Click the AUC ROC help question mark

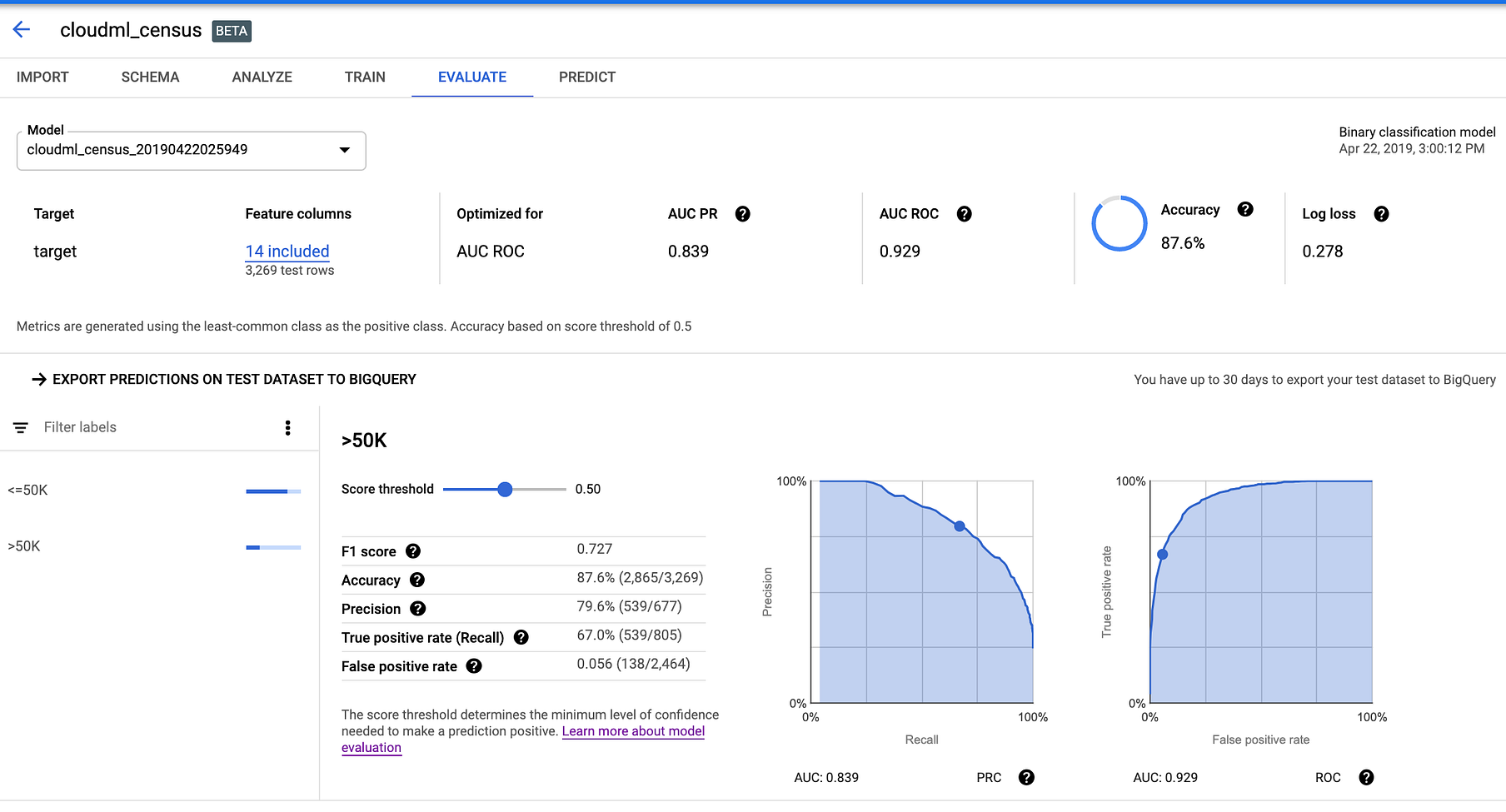(965, 214)
